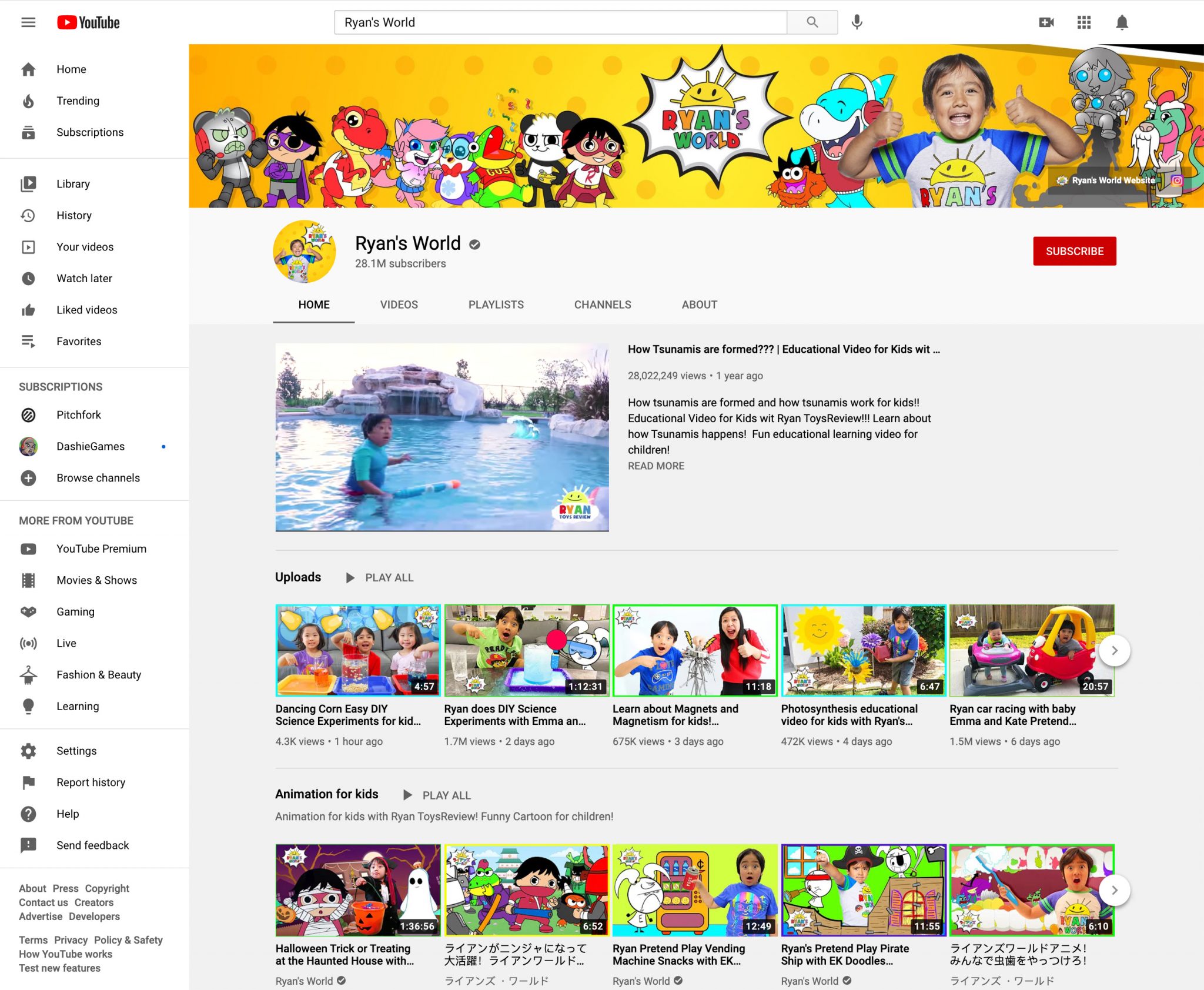Go to Trending in sidebar

(x=78, y=101)
